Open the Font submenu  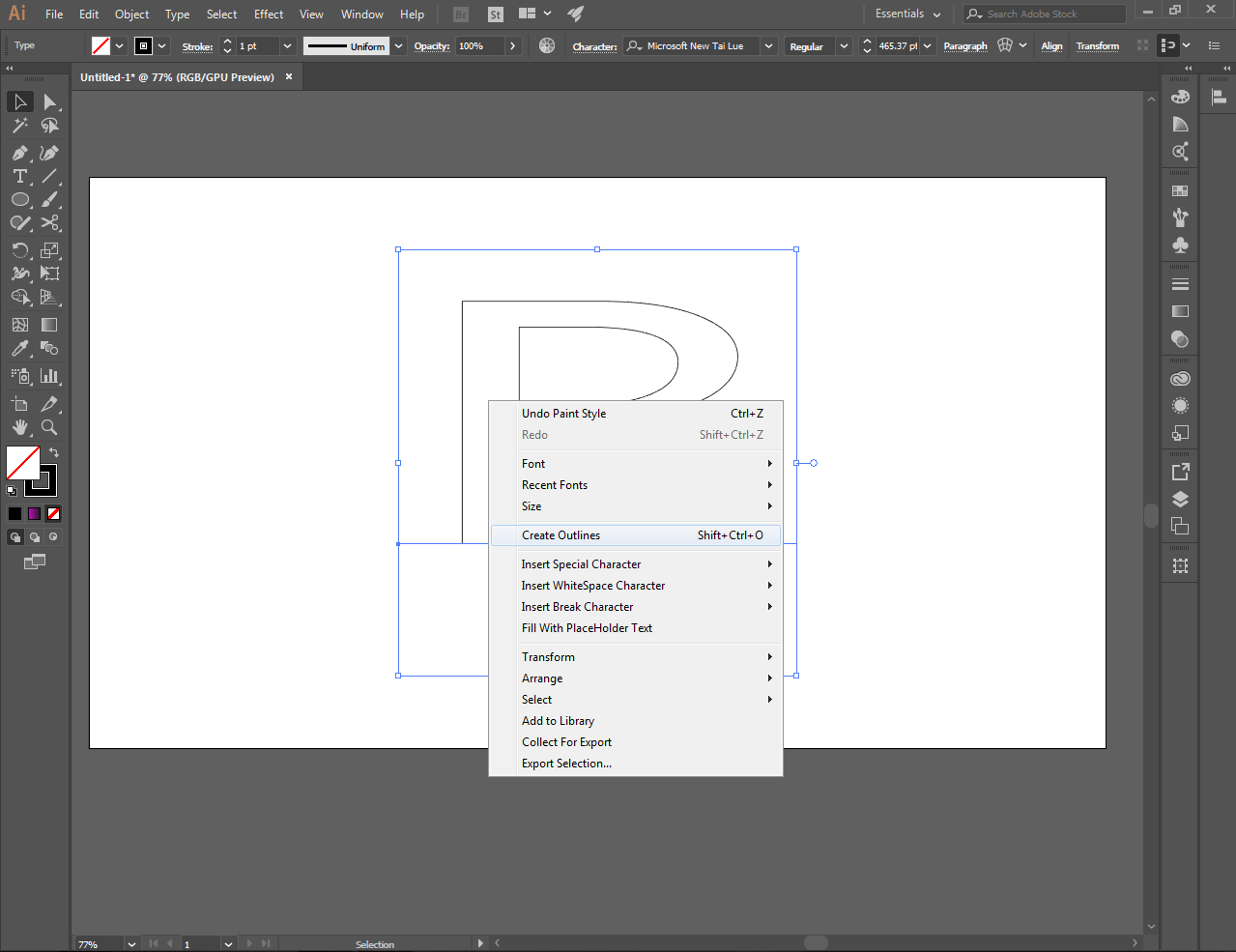click(x=636, y=464)
